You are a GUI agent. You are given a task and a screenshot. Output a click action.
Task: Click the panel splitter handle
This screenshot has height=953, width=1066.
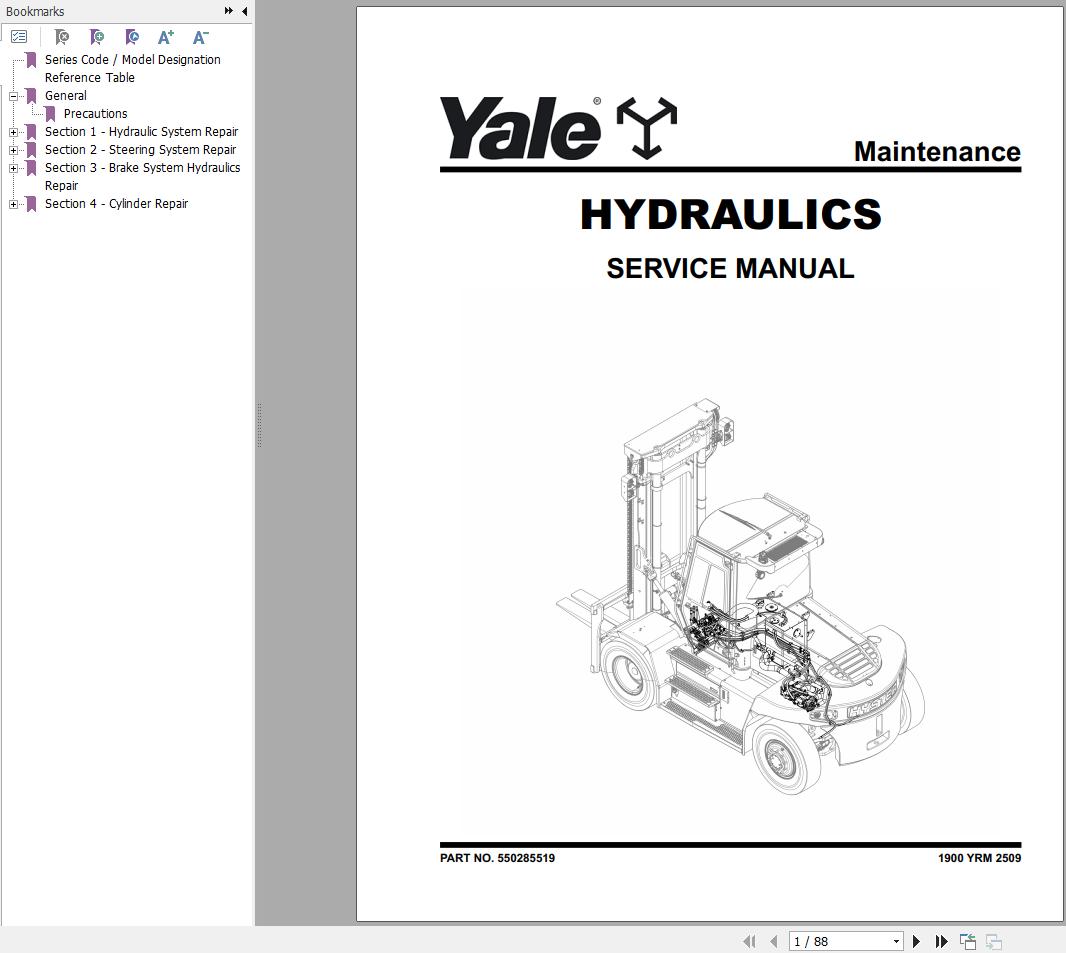click(x=259, y=426)
